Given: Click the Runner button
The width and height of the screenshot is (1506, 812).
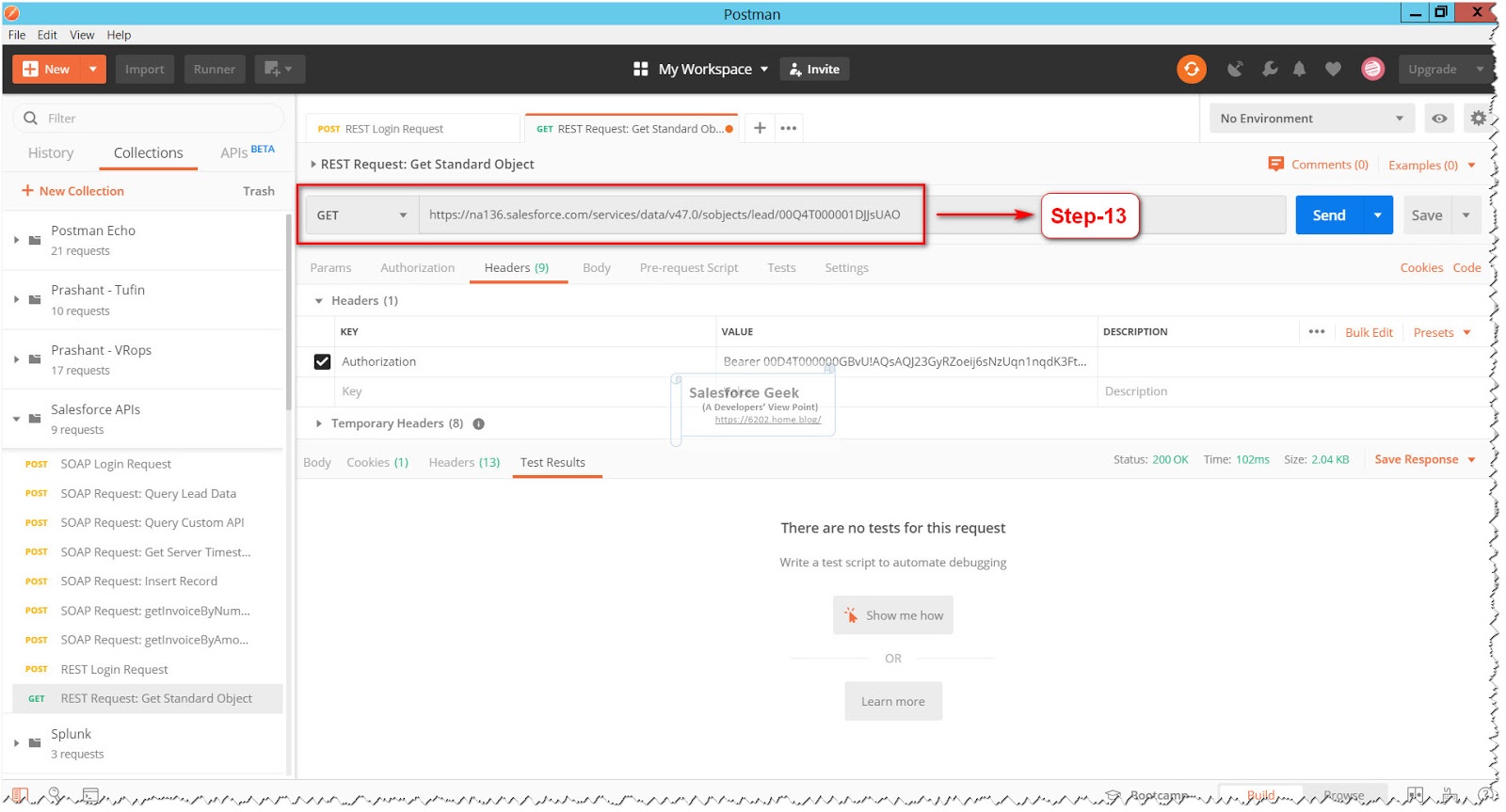Looking at the screenshot, I should point(215,69).
